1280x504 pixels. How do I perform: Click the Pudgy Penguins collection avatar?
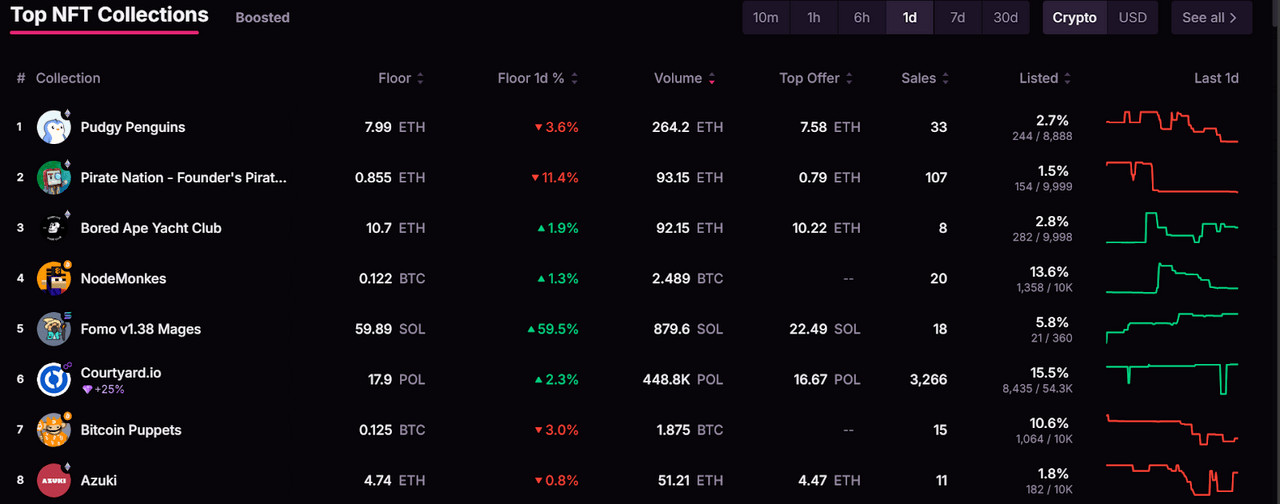[54, 127]
